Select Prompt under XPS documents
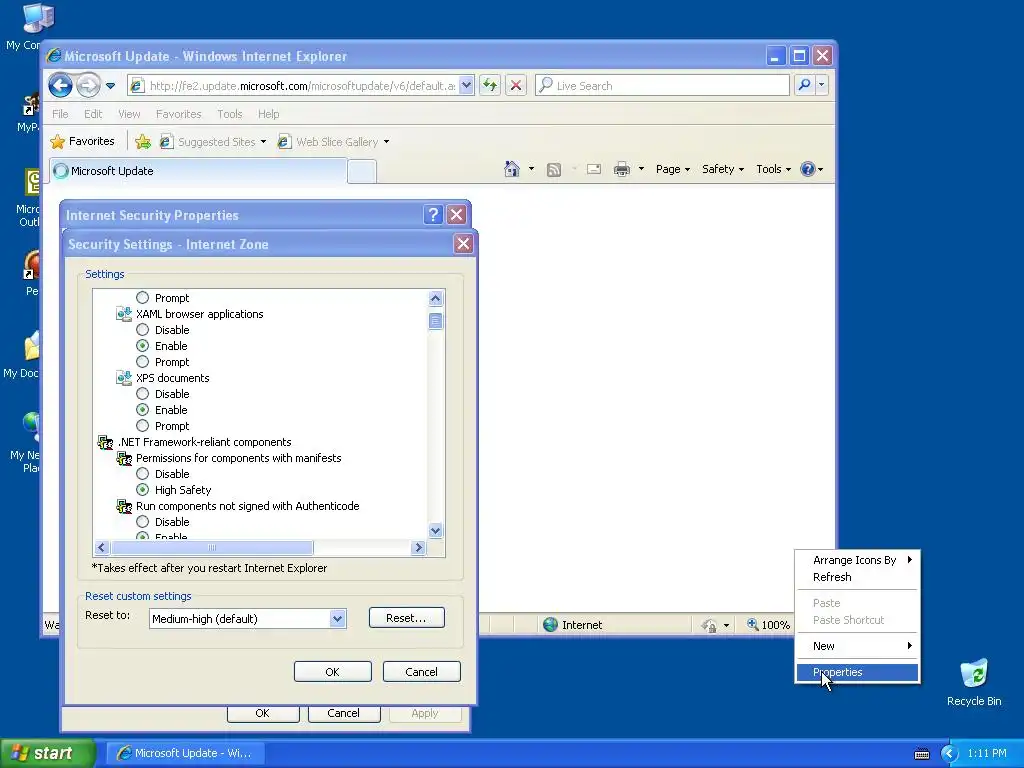This screenshot has width=1024, height=768. [x=142, y=426]
